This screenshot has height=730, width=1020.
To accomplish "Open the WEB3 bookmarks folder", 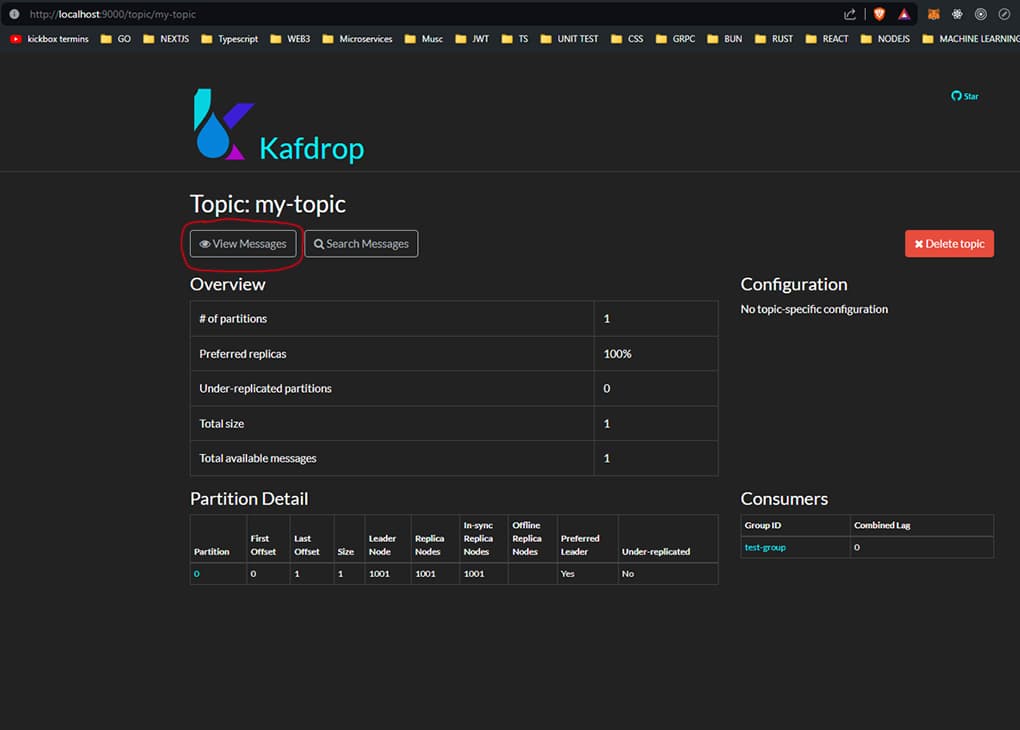I will pyautogui.click(x=290, y=39).
